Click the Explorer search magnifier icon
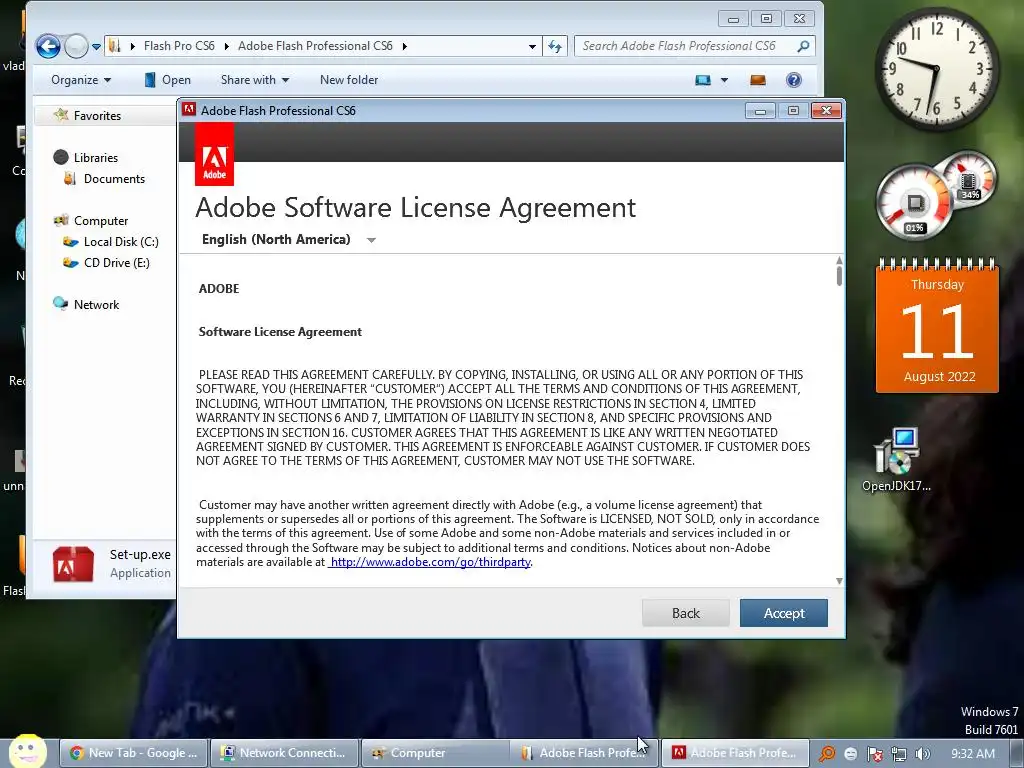This screenshot has height=768, width=1024. click(x=804, y=46)
